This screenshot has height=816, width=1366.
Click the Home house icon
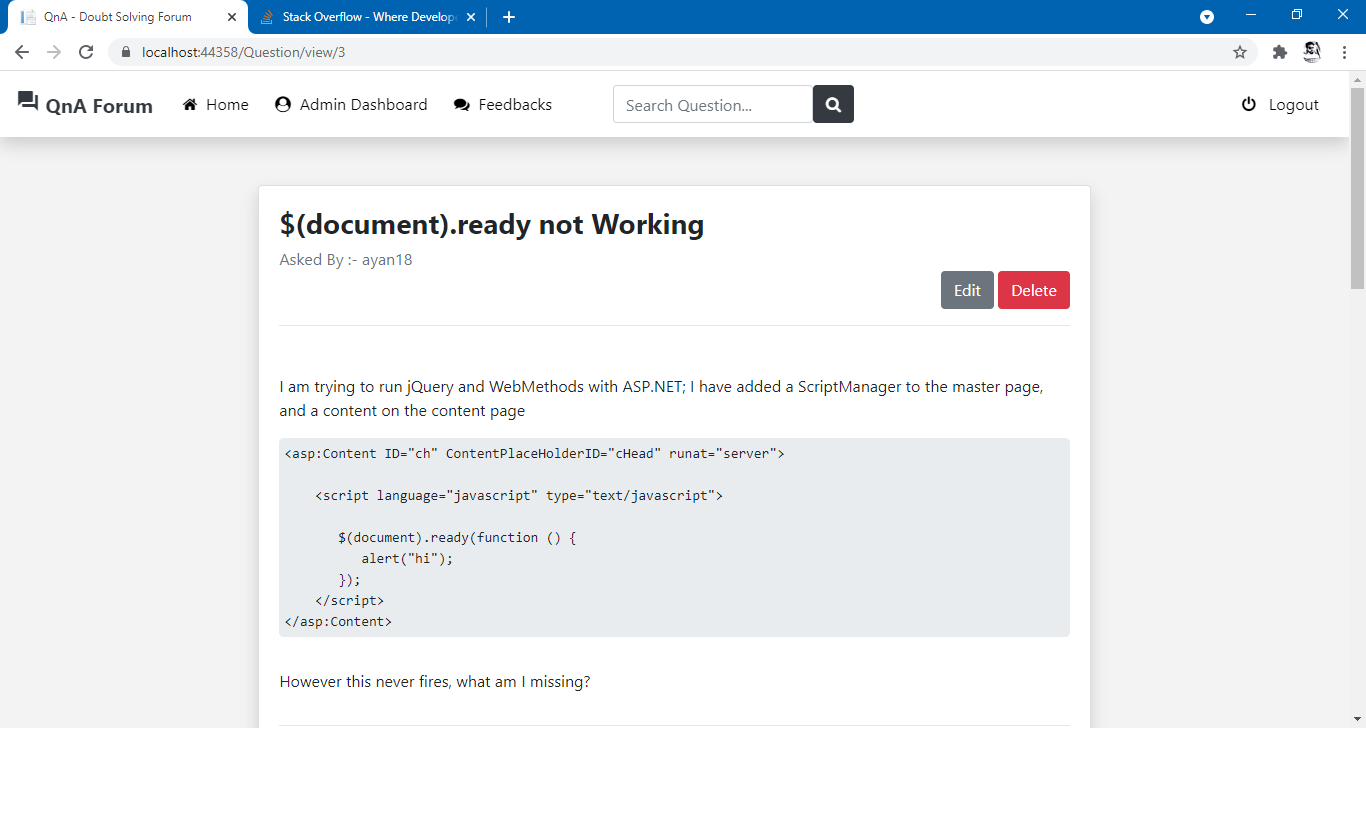point(190,104)
